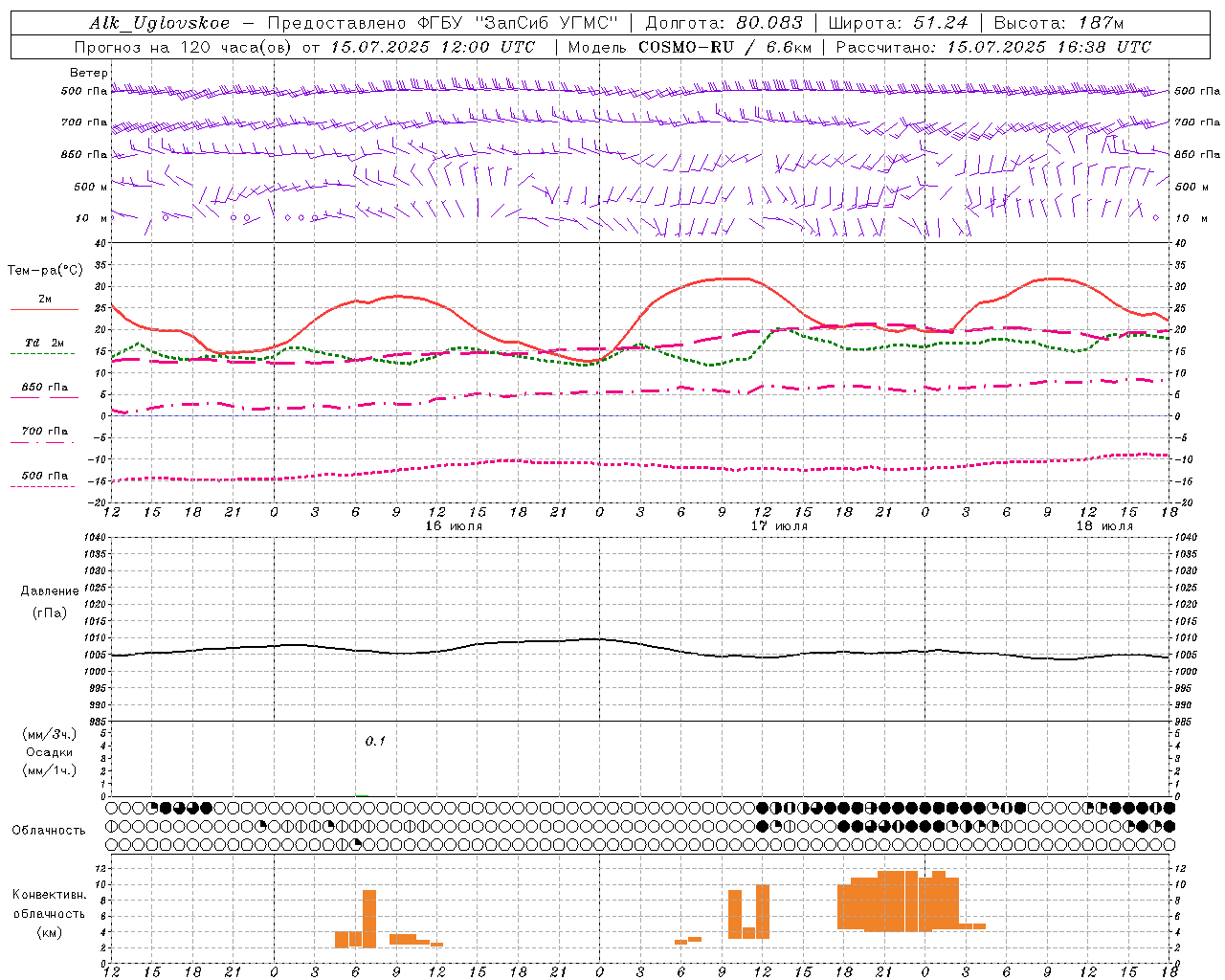Click the 700 гПа temperature legend entry
1225x980 pixels.
(45, 432)
